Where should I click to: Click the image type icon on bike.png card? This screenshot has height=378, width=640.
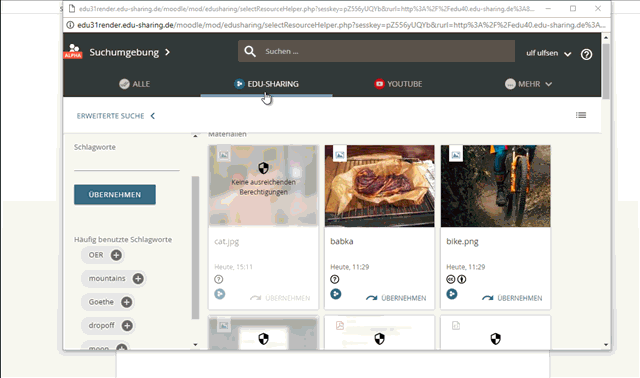456,155
